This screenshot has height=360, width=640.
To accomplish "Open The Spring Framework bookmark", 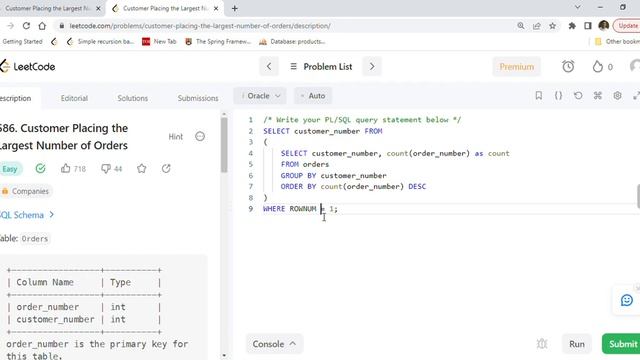I will (x=218, y=42).
